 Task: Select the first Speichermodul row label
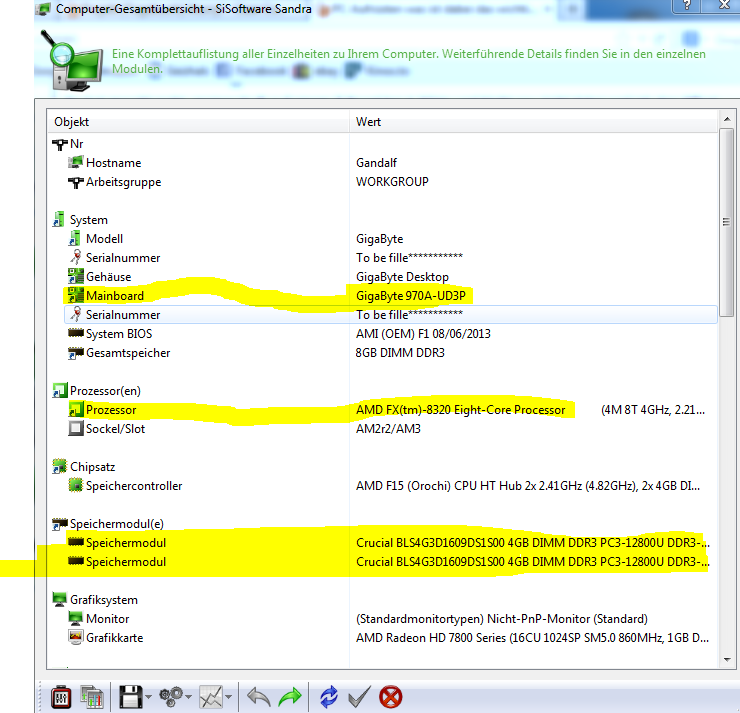point(126,543)
